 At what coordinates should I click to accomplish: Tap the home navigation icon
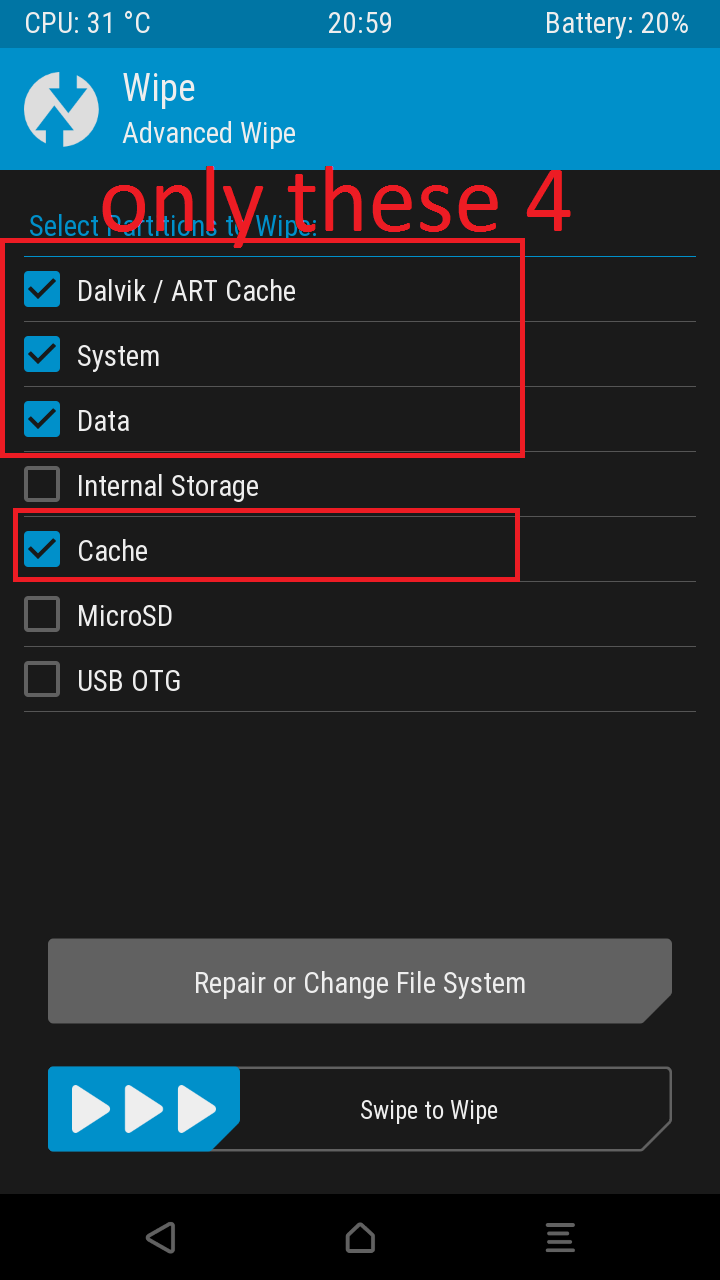point(360,1237)
